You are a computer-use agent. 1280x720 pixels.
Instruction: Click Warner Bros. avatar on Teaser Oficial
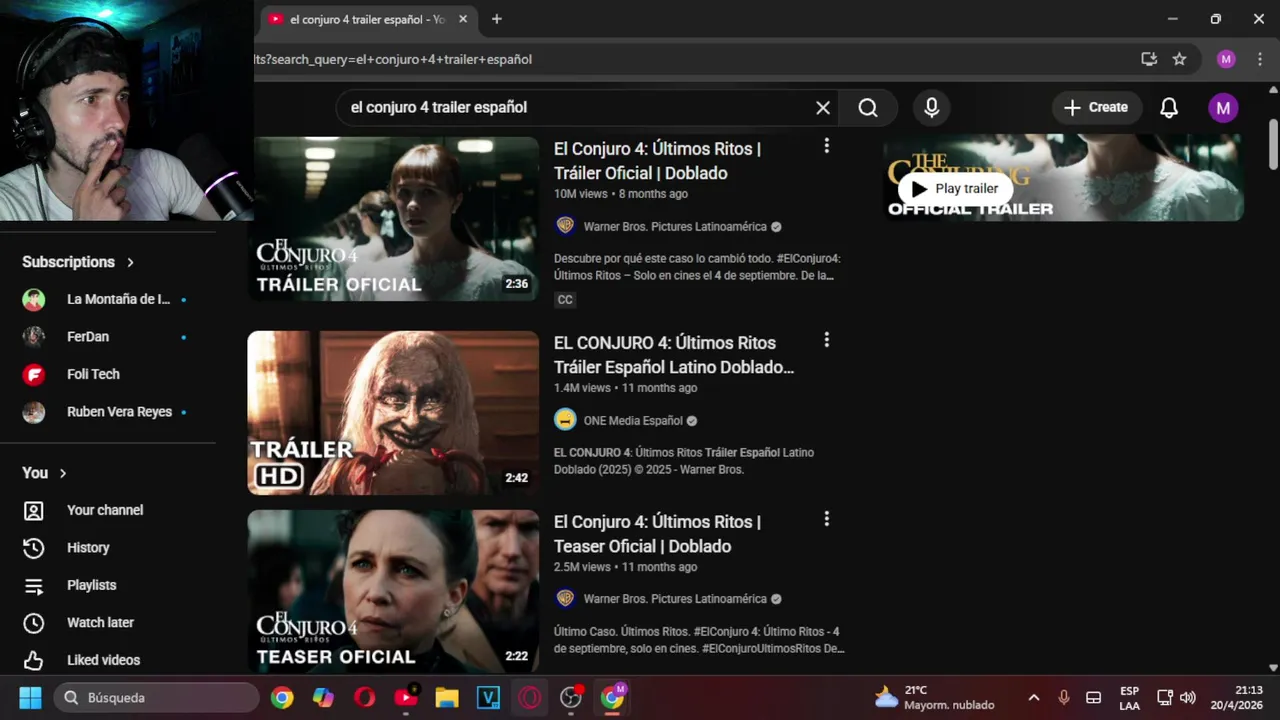[565, 598]
